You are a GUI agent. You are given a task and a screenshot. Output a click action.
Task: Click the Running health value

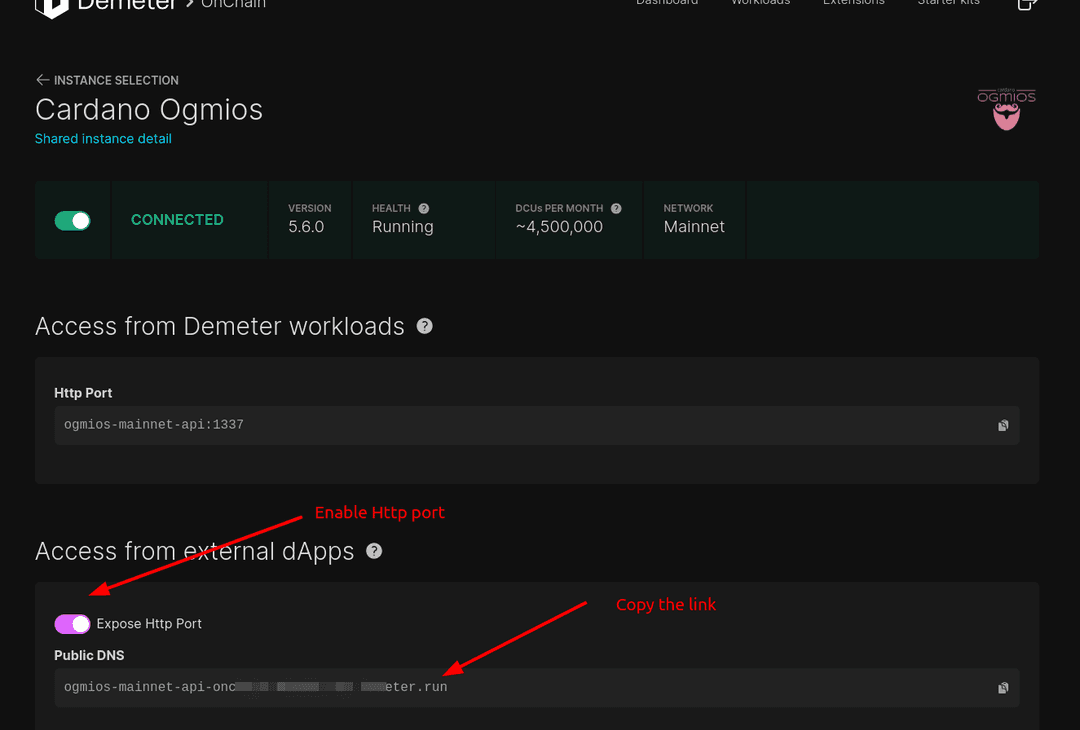pyautogui.click(x=402, y=227)
